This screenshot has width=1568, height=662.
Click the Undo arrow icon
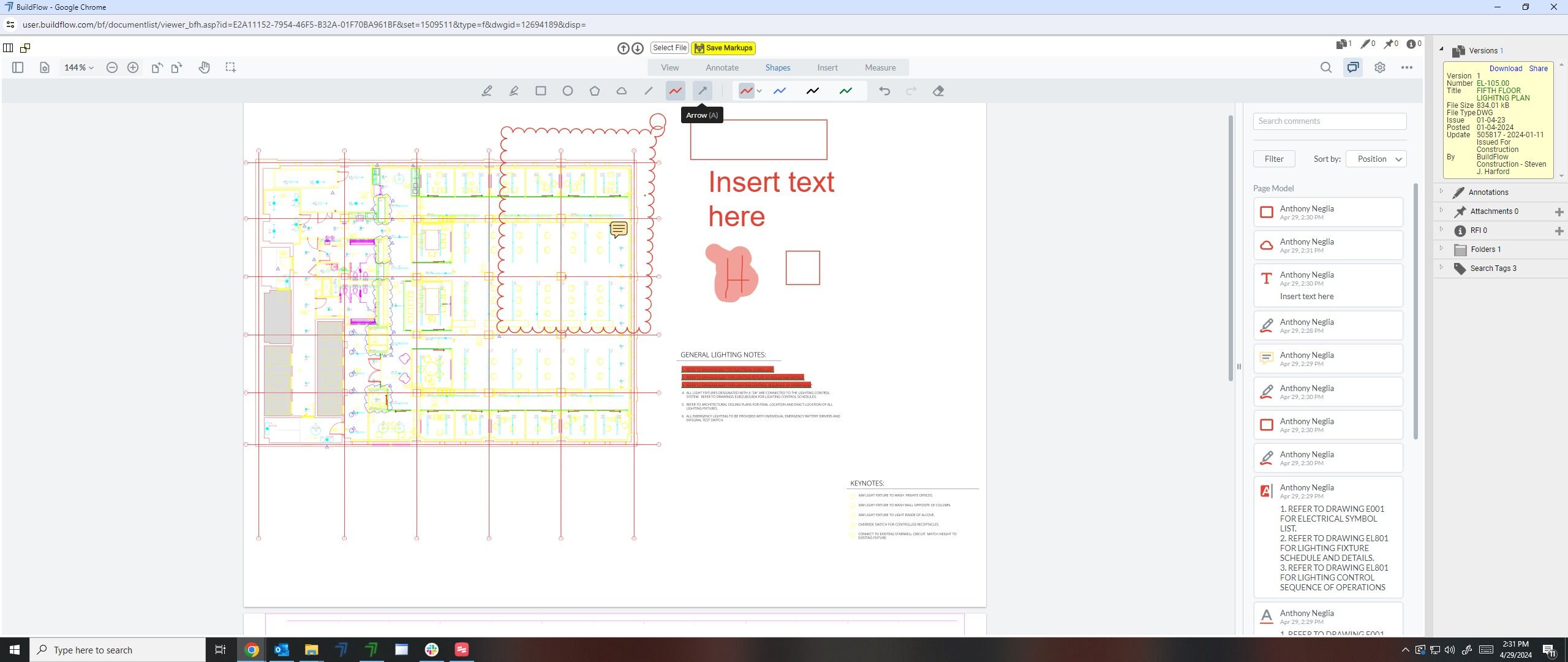[x=884, y=91]
